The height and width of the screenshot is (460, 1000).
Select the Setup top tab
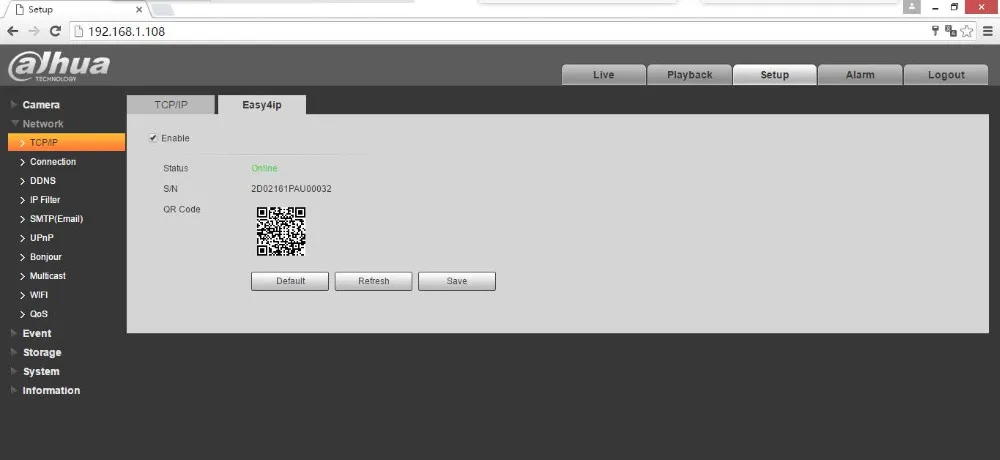point(774,75)
